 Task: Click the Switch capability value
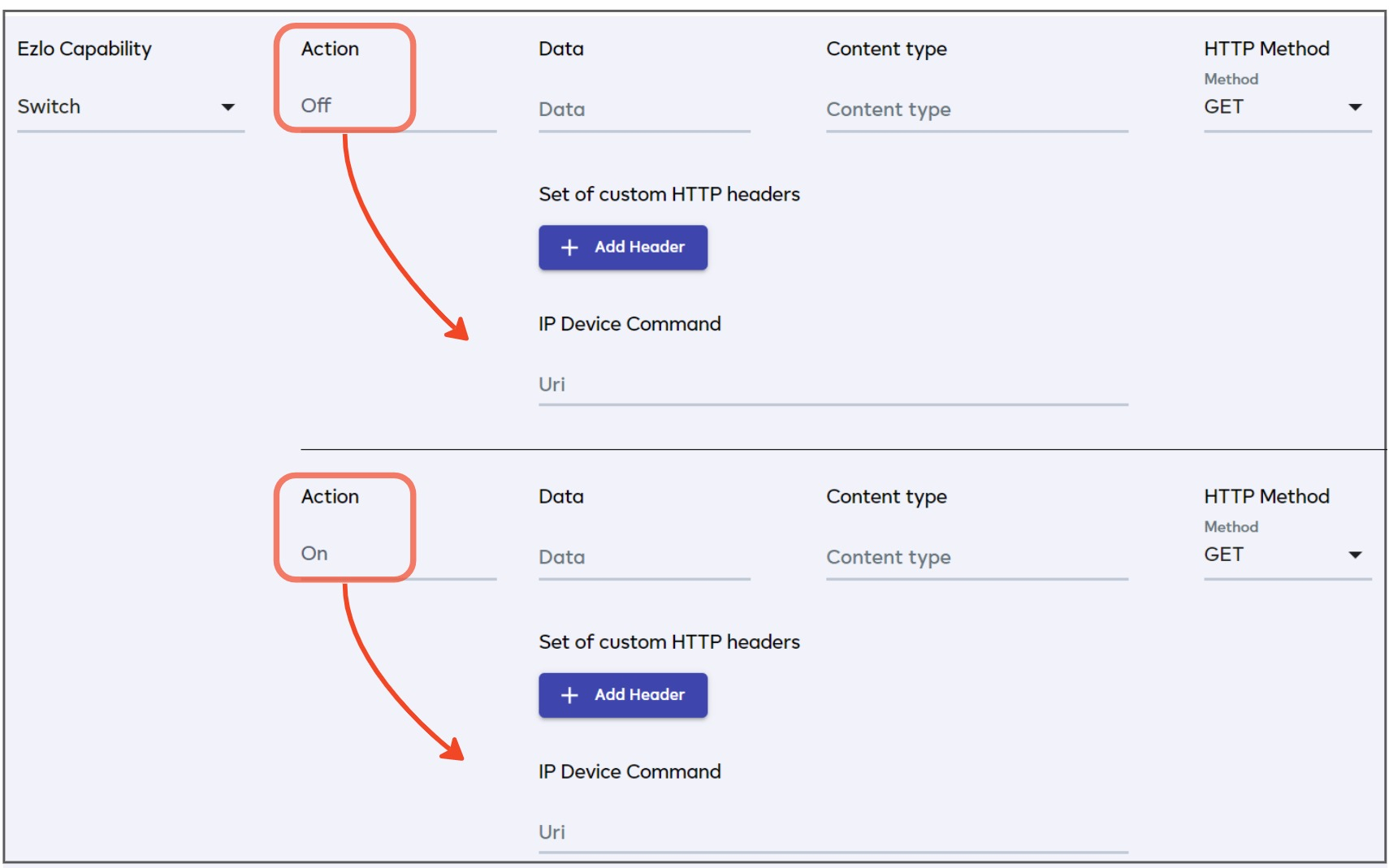tap(50, 107)
